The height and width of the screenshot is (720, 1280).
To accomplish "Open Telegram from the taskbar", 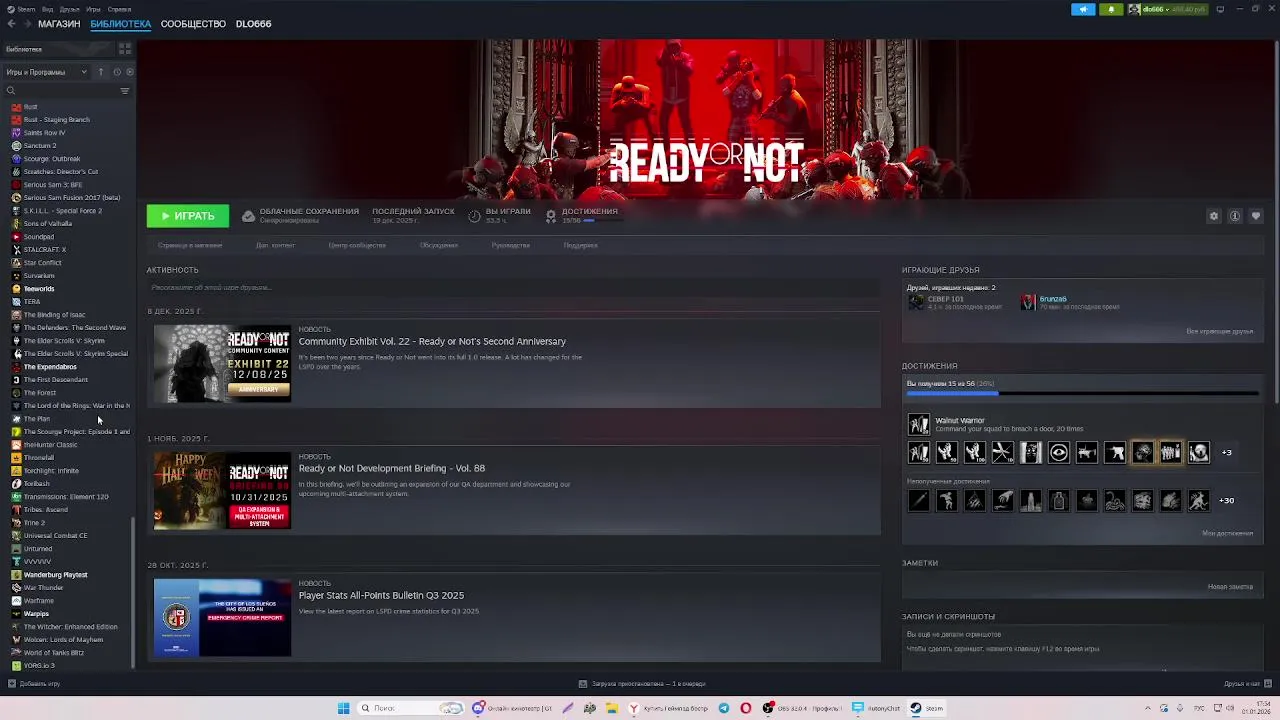I will pos(724,708).
